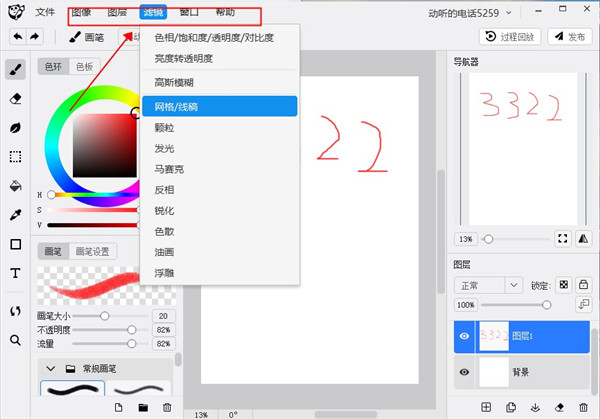This screenshot has width=600, height=419.
Task: Click the layer opacity slider handle
Action: (546, 305)
